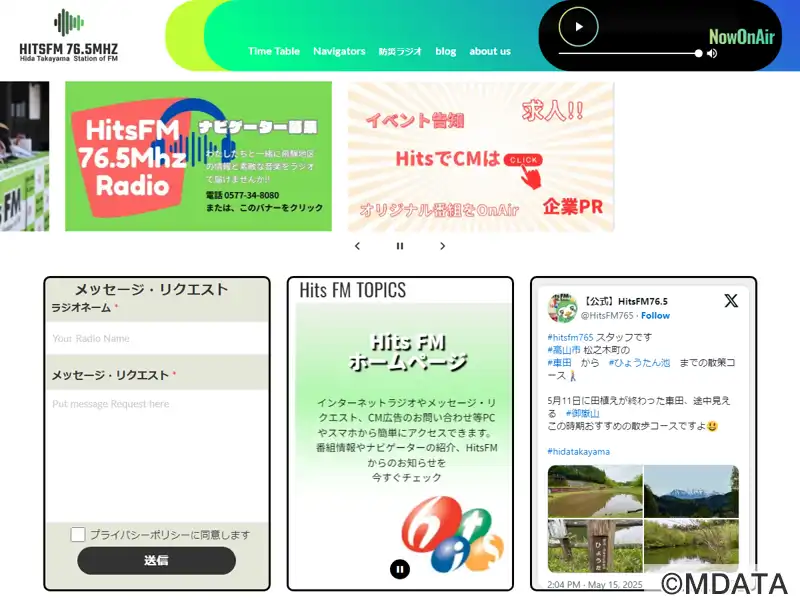
Task: Open the NowOnAir label in the player
Action: [x=741, y=37]
